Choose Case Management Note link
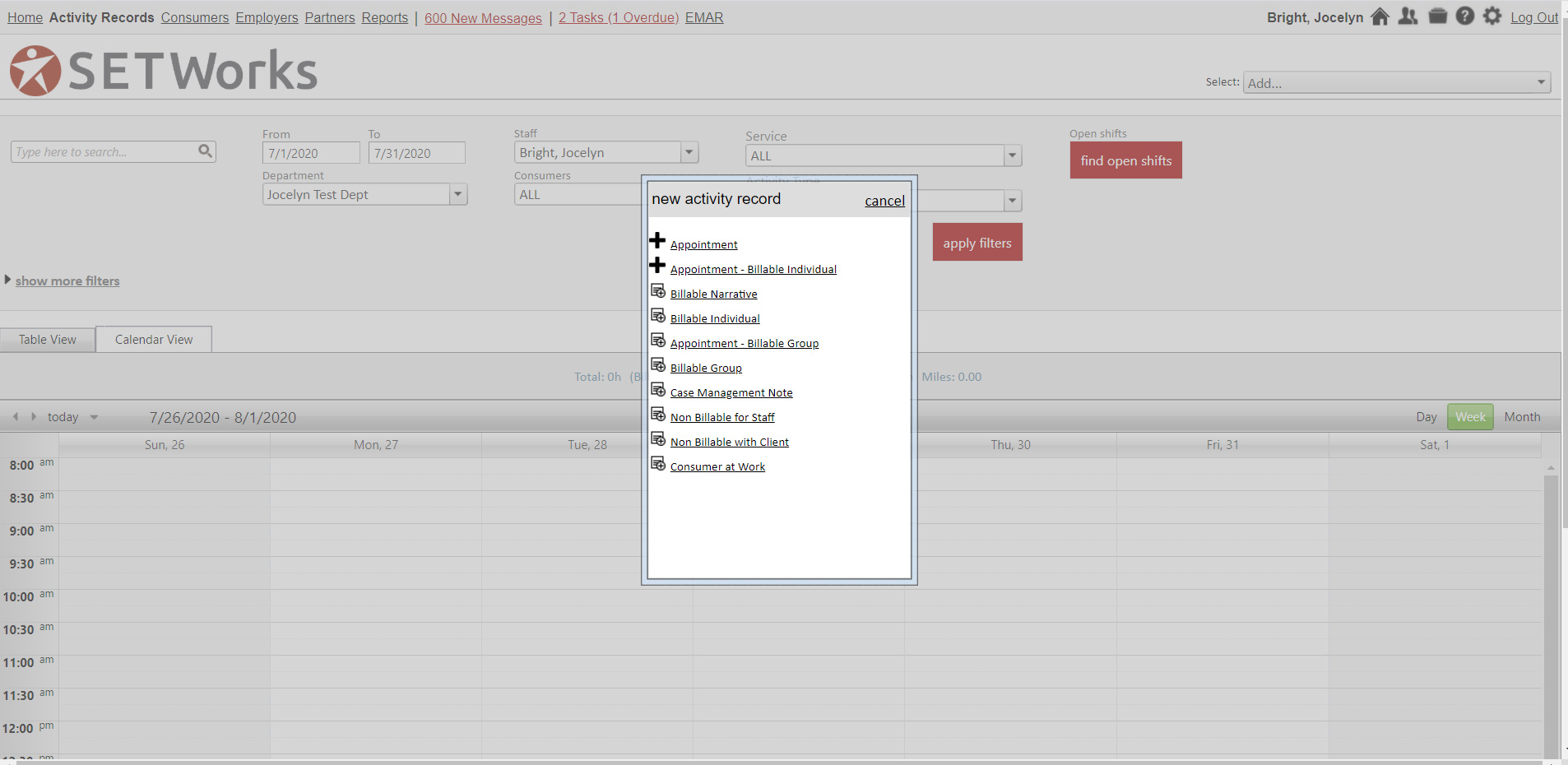The height and width of the screenshot is (765, 1568). pos(731,392)
